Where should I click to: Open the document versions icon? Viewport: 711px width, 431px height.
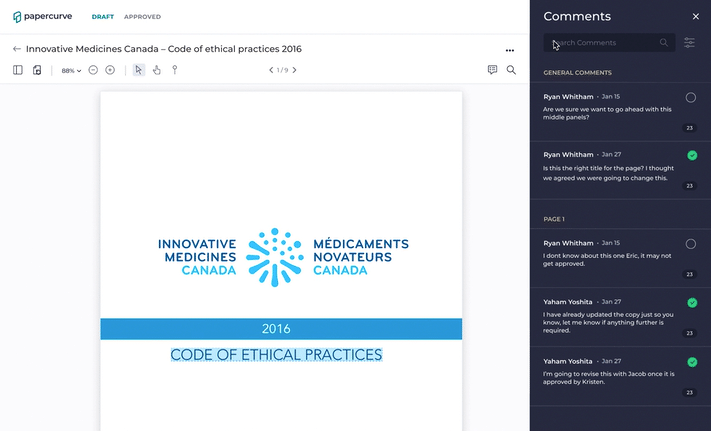[37, 70]
